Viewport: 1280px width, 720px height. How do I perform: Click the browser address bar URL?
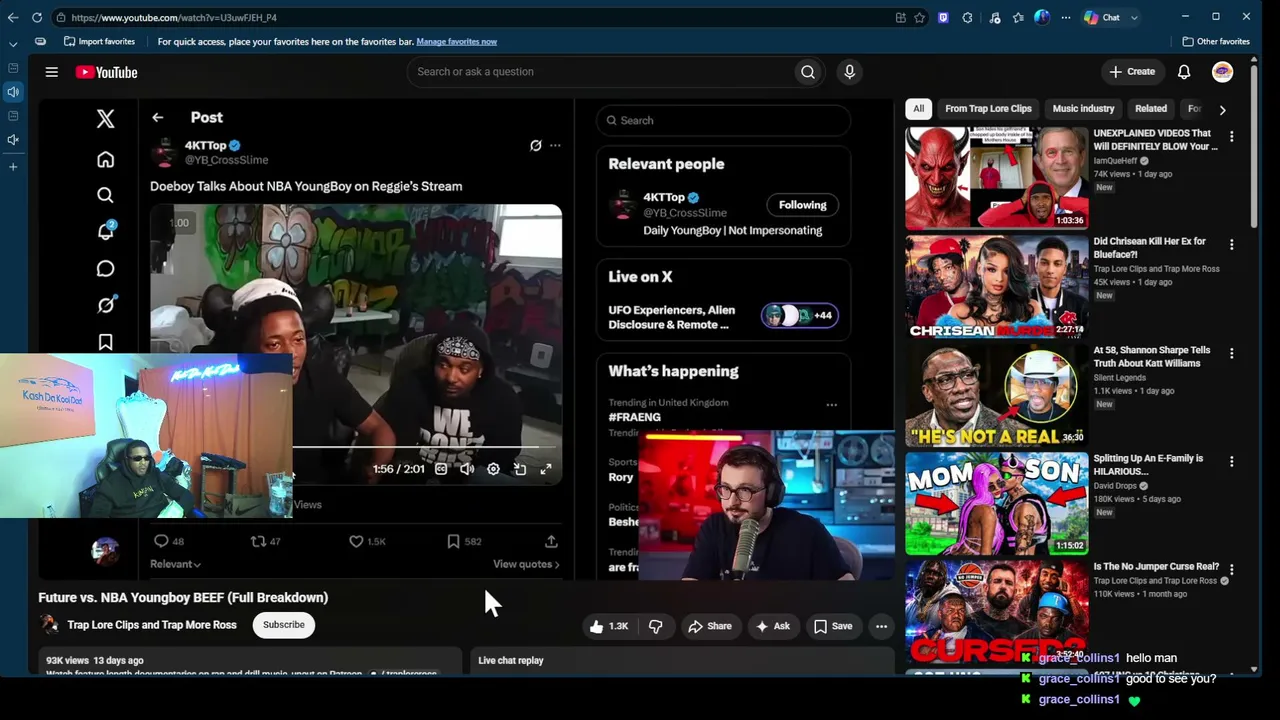point(174,17)
